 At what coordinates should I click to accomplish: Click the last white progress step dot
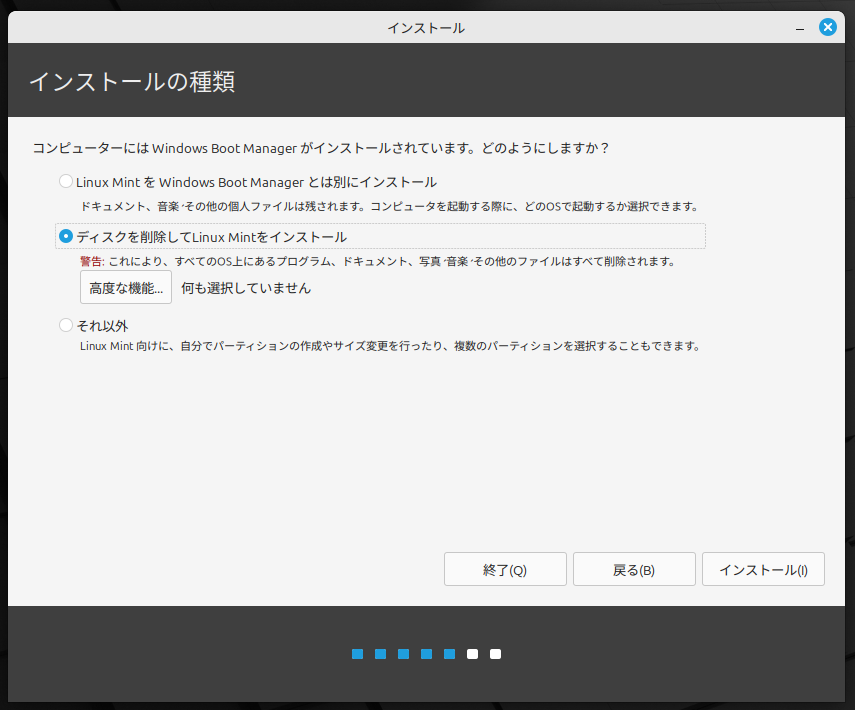(x=495, y=654)
